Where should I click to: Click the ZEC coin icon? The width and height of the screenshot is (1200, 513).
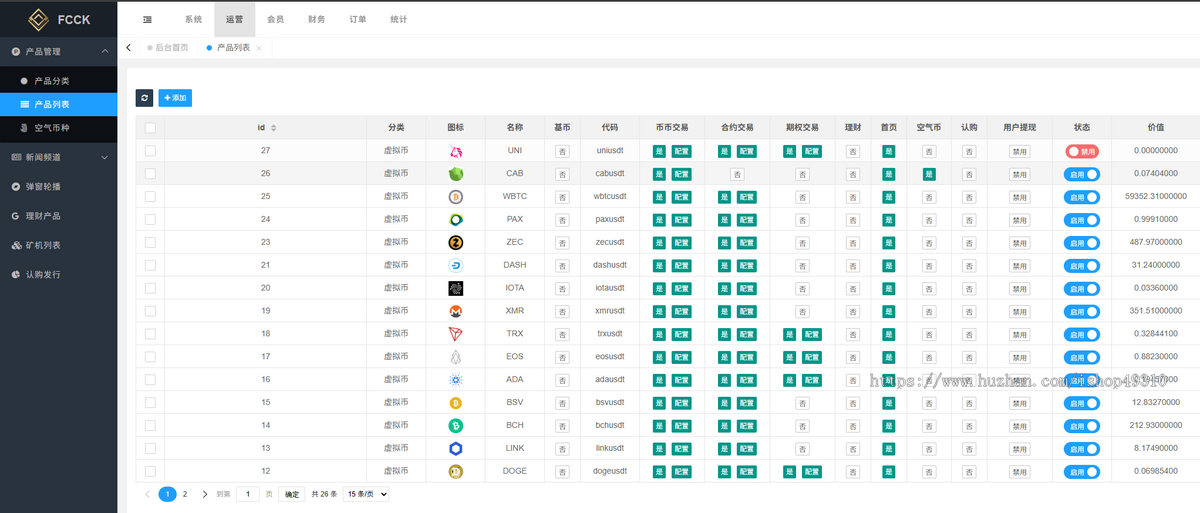point(456,242)
